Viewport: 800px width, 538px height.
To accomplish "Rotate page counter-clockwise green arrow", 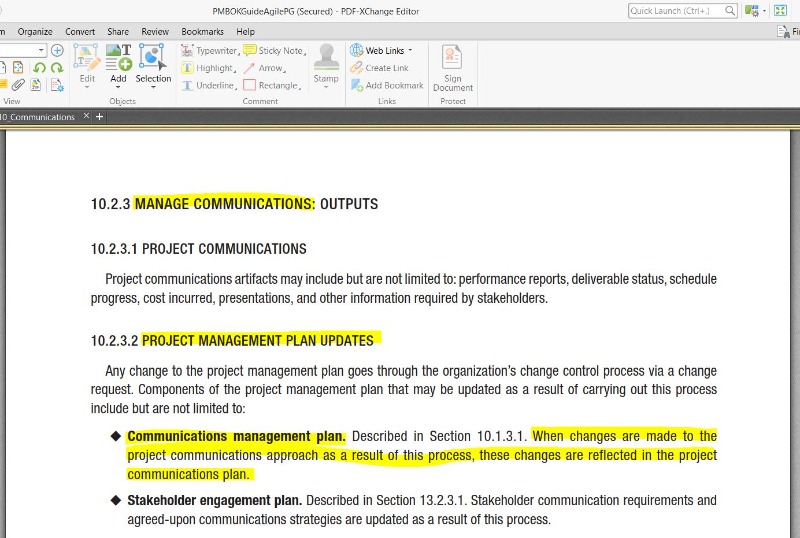I will (40, 68).
